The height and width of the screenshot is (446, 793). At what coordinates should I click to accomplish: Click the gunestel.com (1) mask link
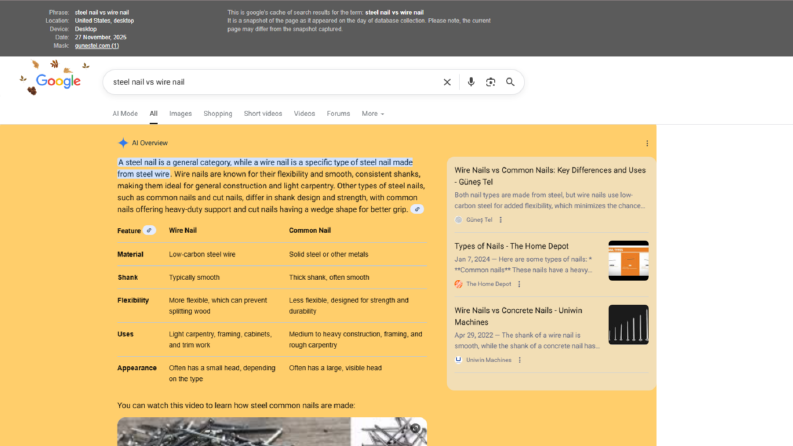coord(97,46)
